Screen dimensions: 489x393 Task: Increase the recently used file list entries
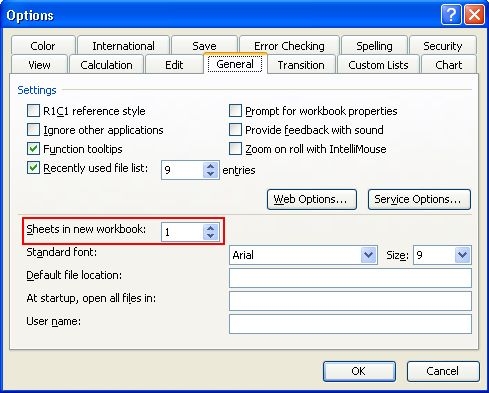[x=210, y=166]
